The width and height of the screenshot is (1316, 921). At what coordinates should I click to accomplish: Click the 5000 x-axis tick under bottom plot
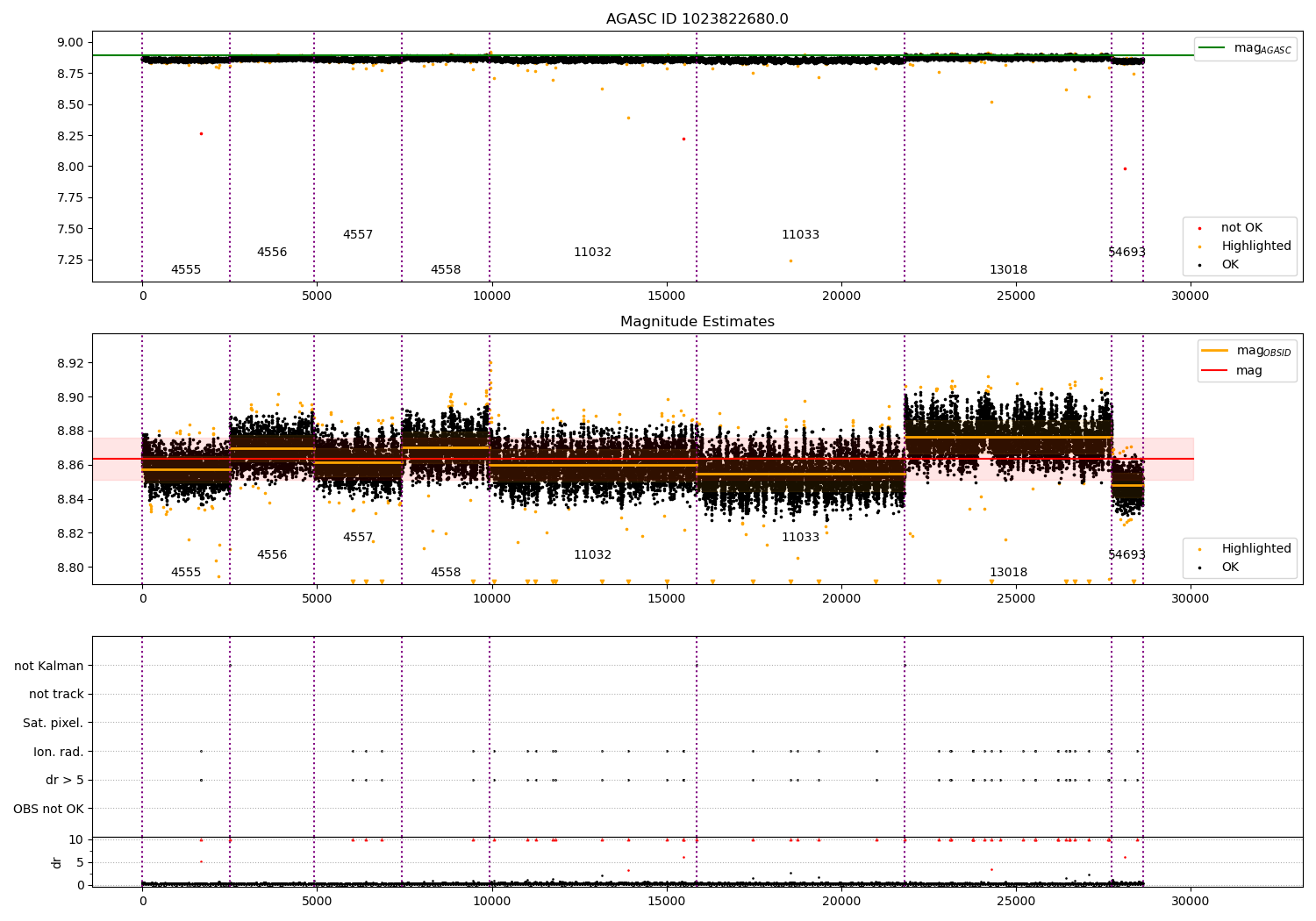click(317, 901)
